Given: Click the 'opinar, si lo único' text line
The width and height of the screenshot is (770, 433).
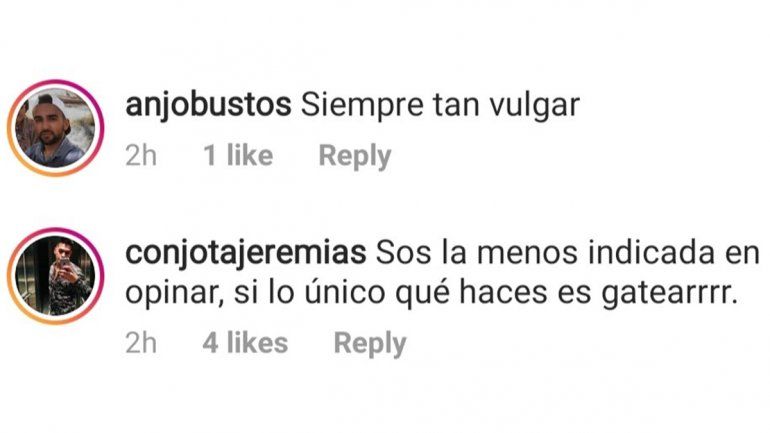Looking at the screenshot, I should click(x=432, y=293).
